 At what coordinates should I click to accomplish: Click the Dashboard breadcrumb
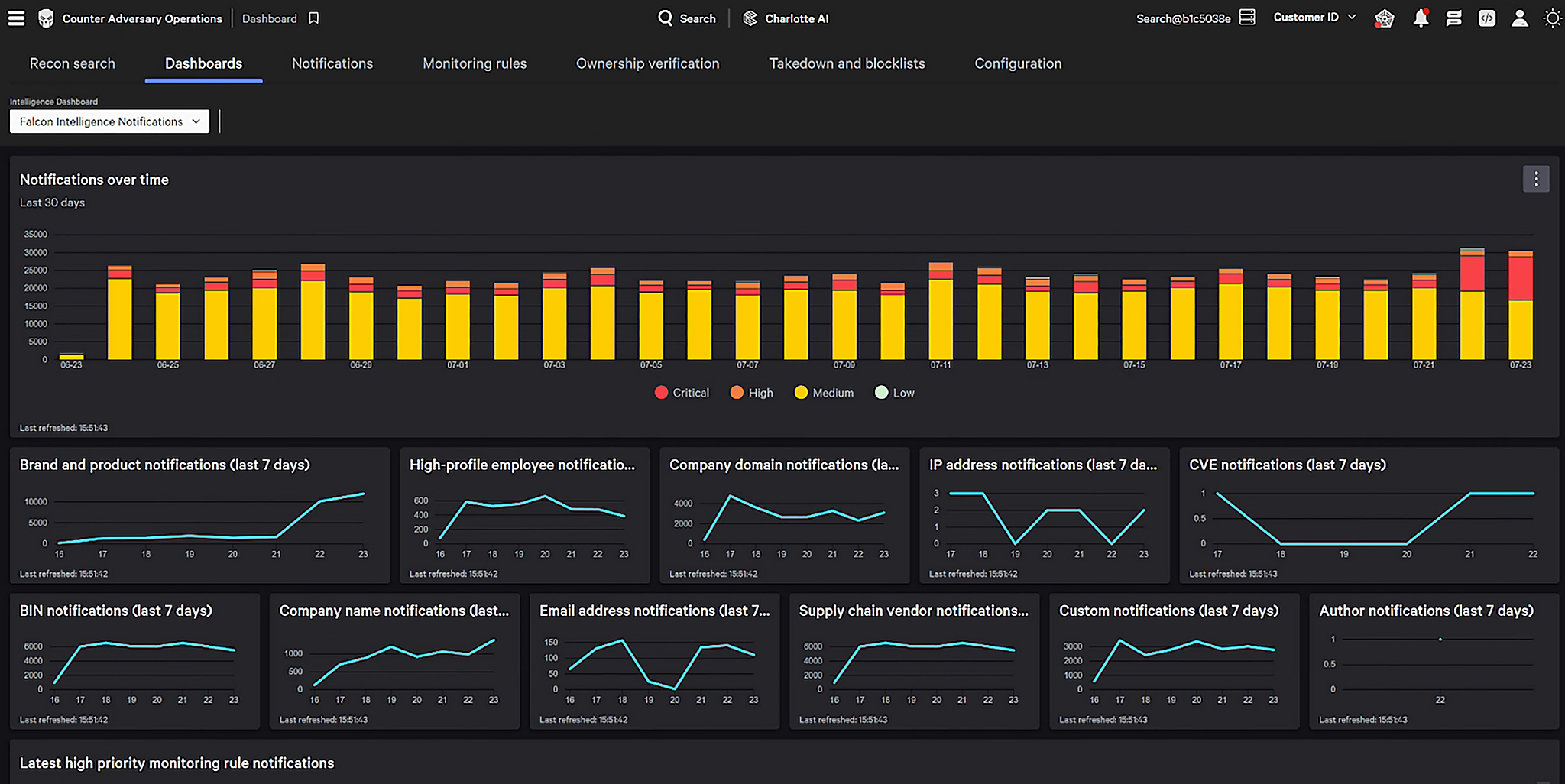(x=270, y=18)
